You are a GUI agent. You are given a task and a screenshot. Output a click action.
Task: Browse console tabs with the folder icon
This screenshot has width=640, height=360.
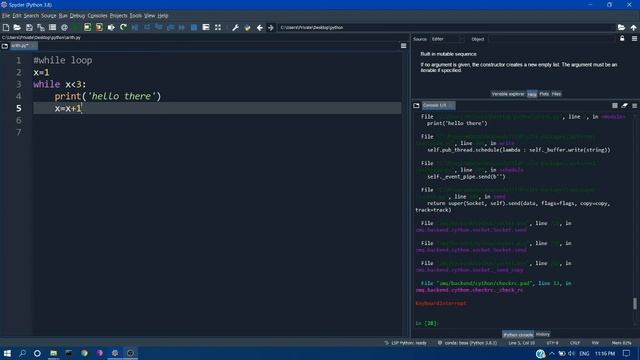pyautogui.click(x=416, y=105)
